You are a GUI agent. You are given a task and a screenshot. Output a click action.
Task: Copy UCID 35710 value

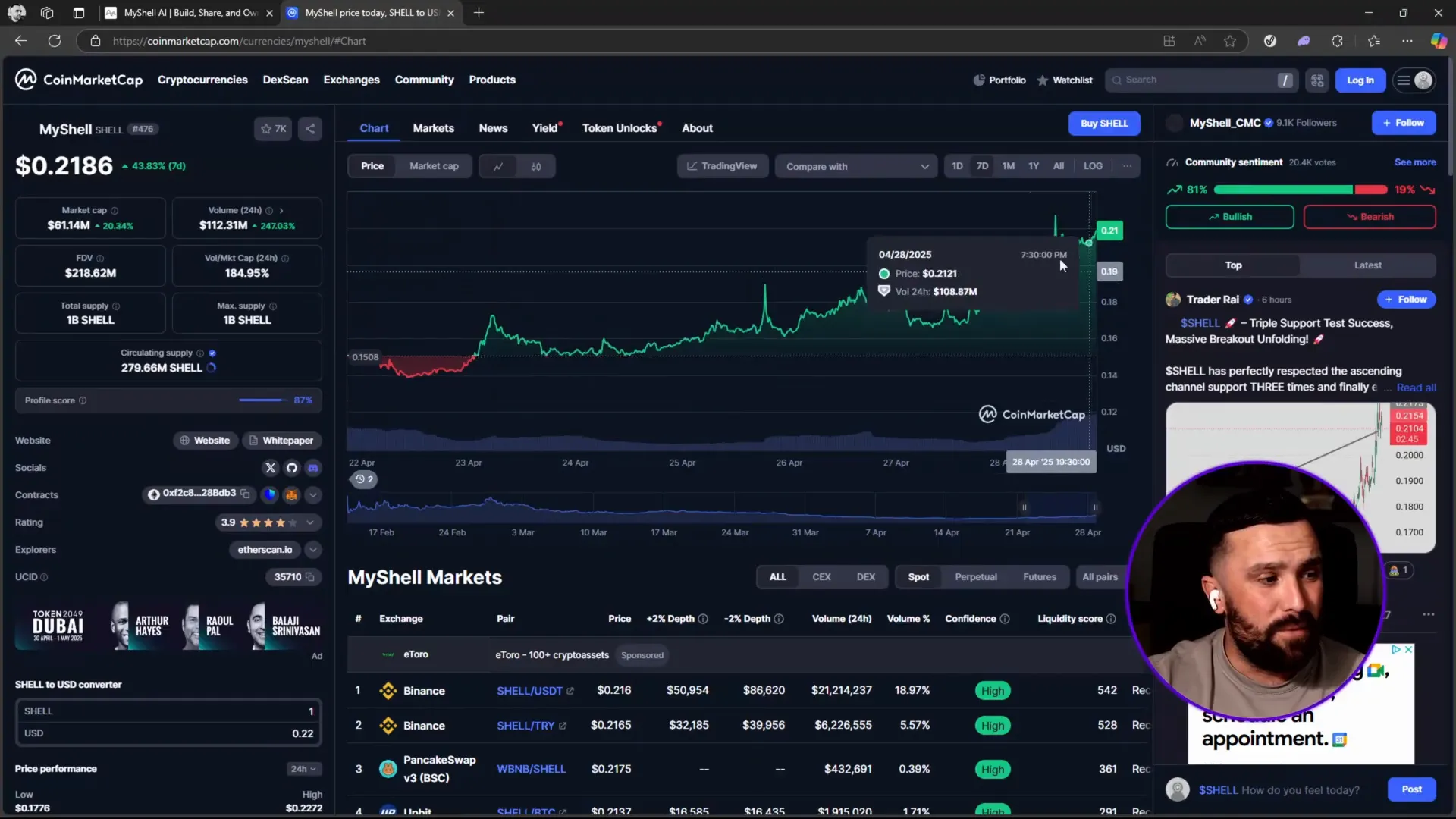click(309, 577)
